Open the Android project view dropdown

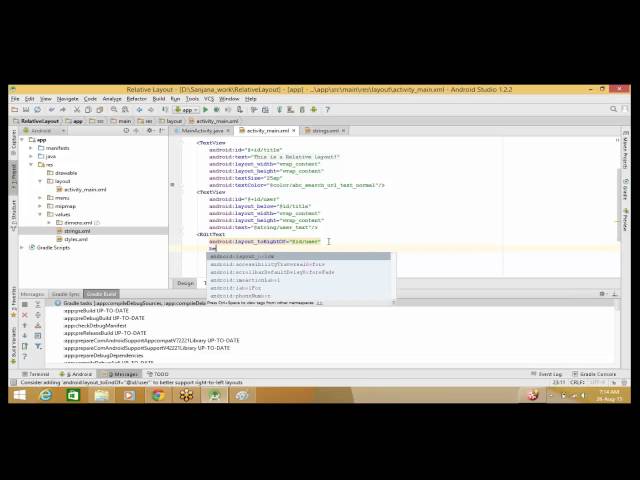click(x=44, y=131)
